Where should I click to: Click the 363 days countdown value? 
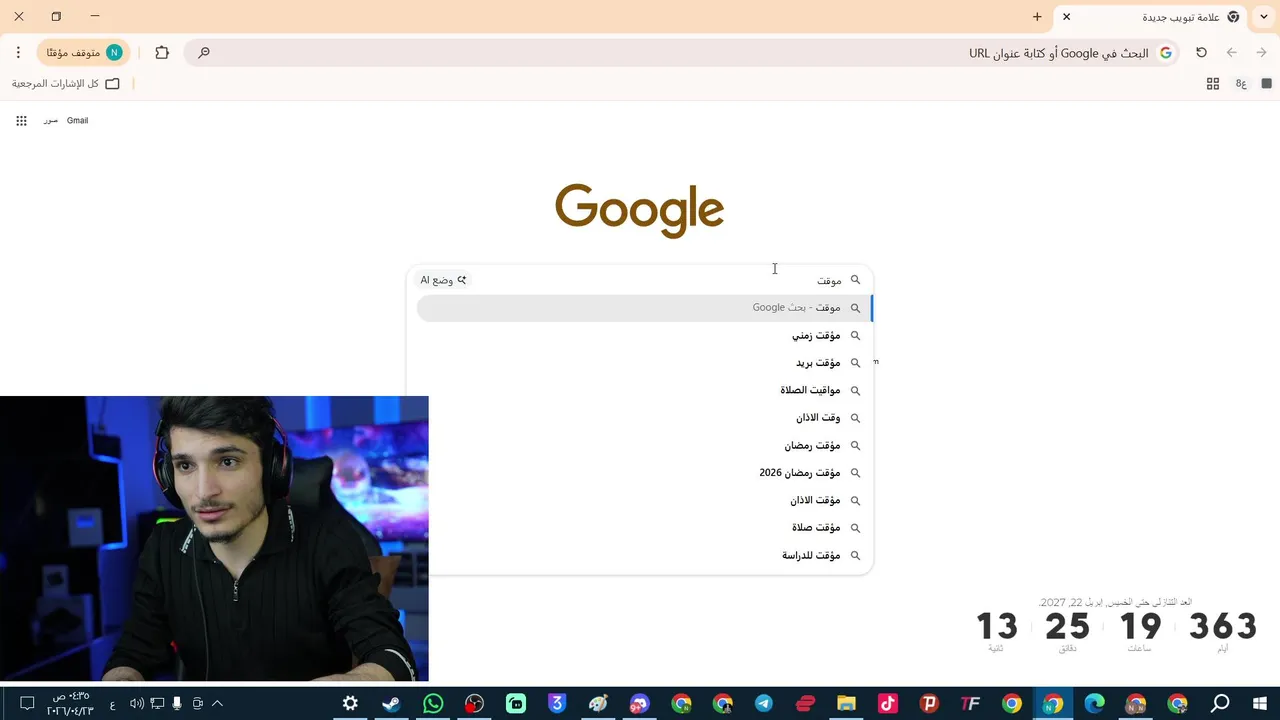[x=1223, y=627]
